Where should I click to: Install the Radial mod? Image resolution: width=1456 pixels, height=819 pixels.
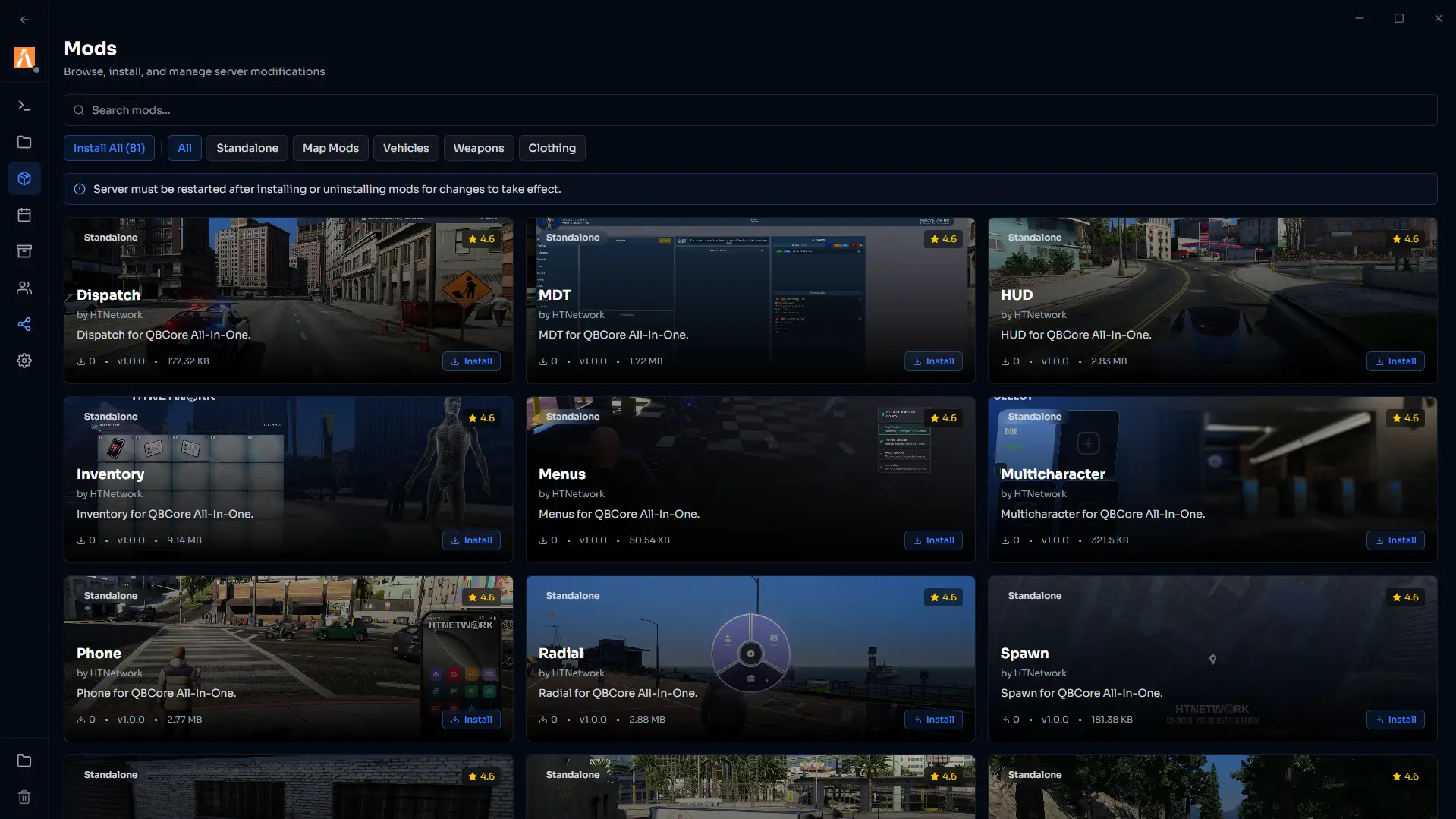(933, 720)
